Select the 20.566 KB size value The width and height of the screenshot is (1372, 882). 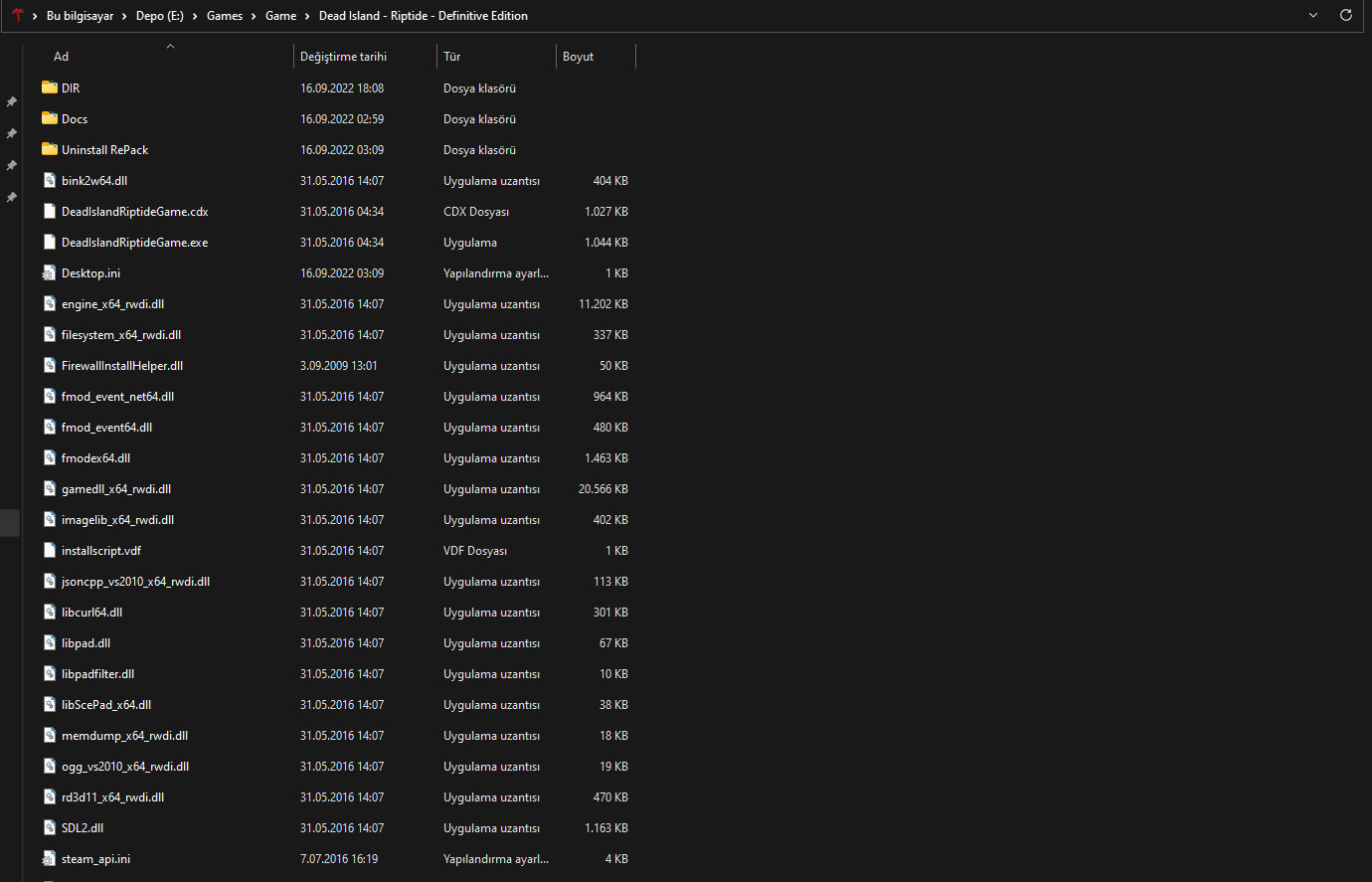coord(603,488)
